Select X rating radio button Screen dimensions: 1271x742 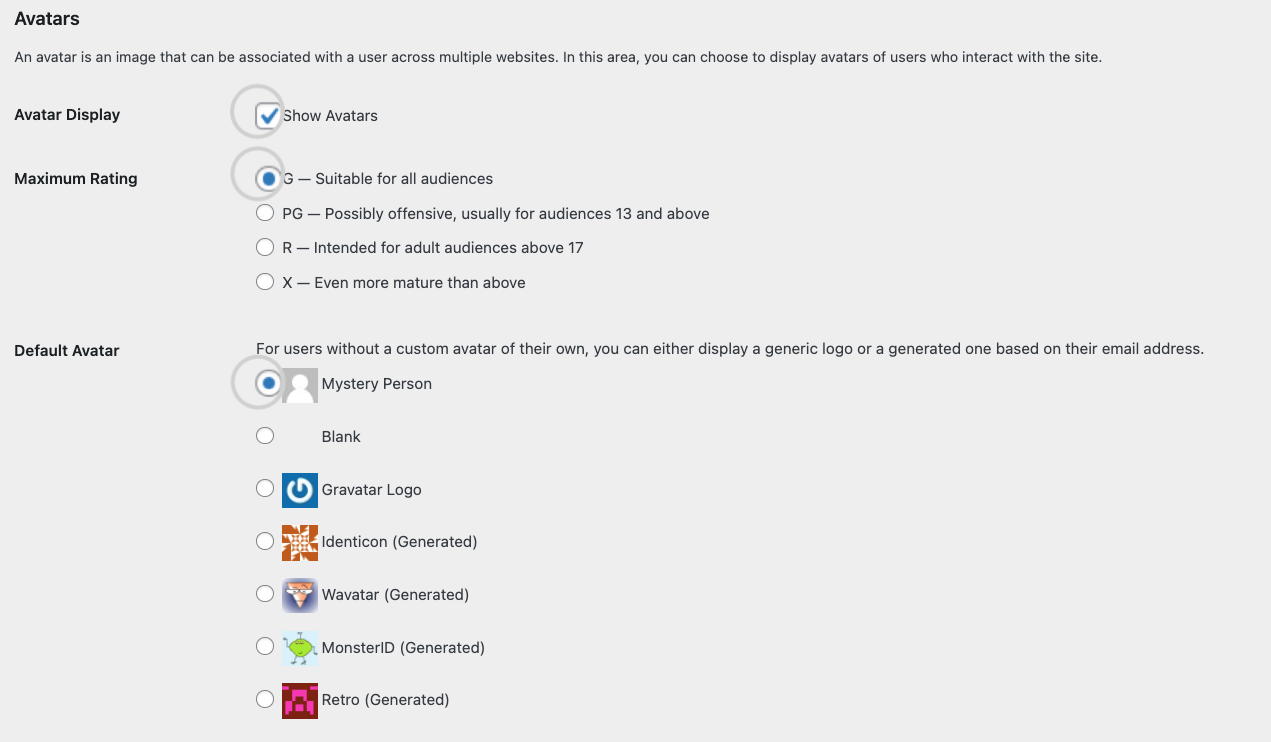pyautogui.click(x=265, y=282)
